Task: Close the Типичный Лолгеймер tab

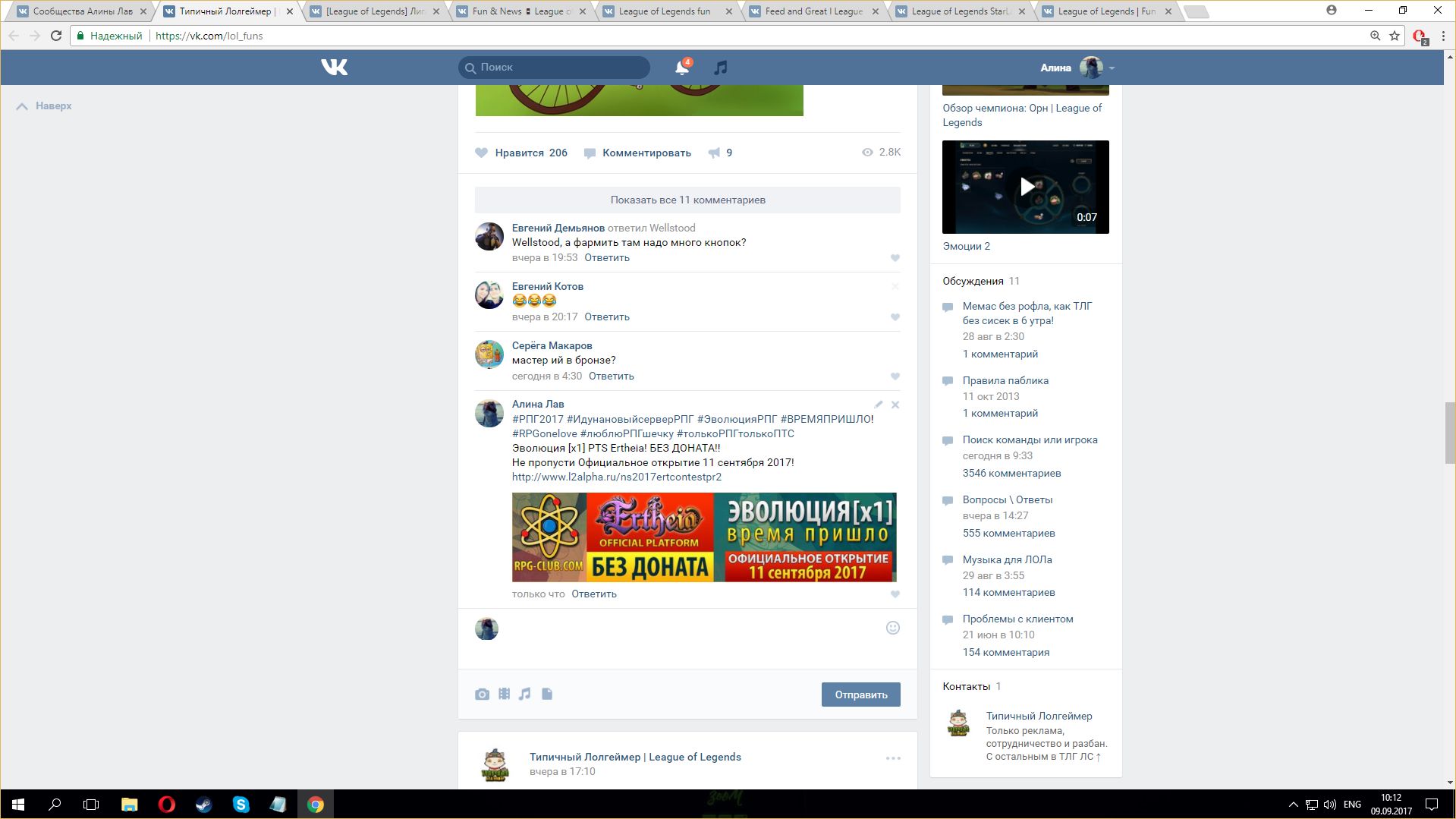Action: coord(290,11)
